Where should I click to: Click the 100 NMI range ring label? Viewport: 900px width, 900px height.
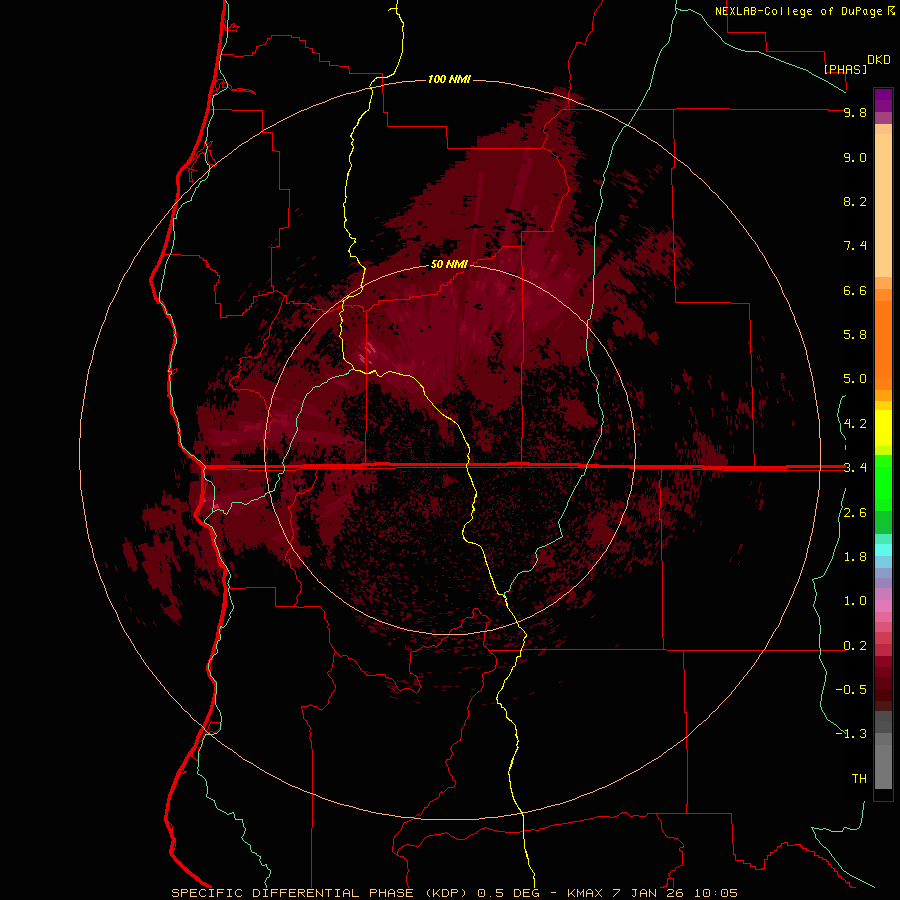(x=449, y=79)
